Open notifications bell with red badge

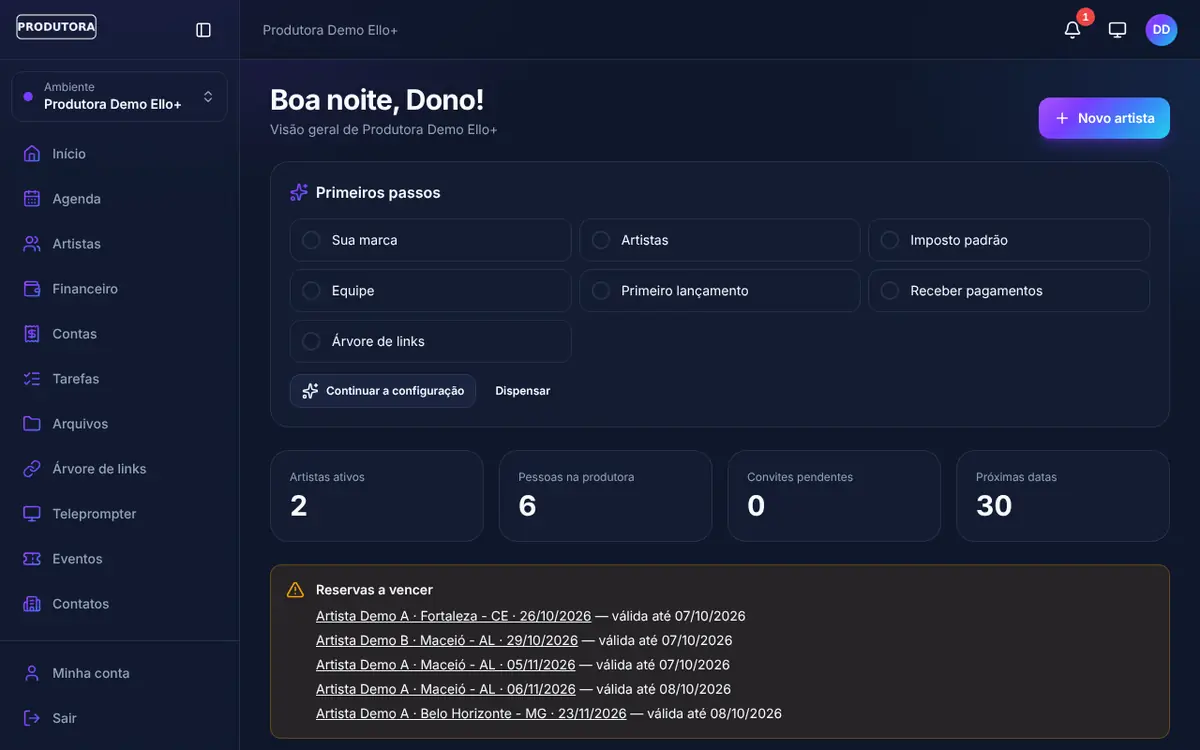1073,30
